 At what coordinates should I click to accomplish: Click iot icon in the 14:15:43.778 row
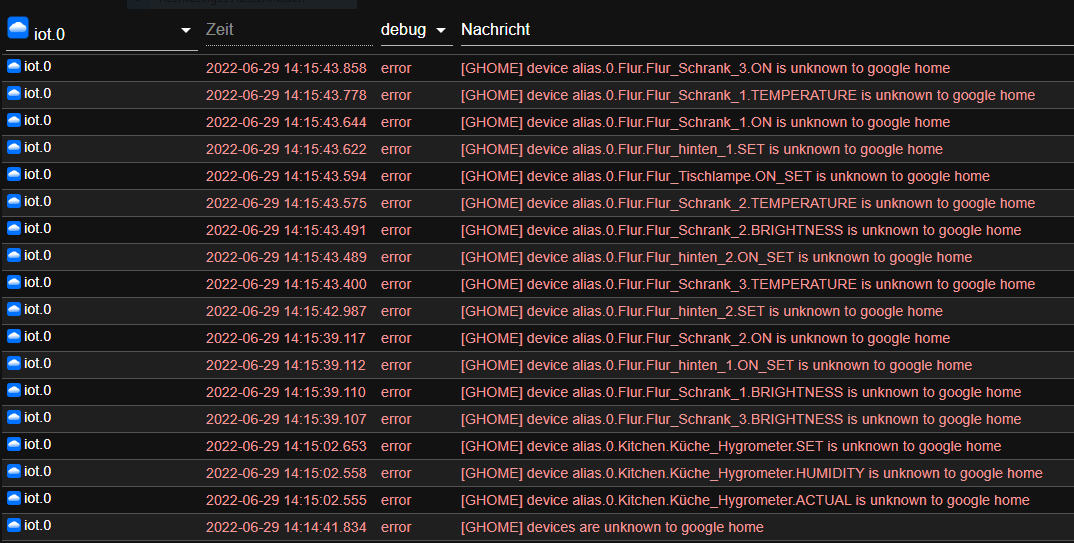tap(14, 93)
